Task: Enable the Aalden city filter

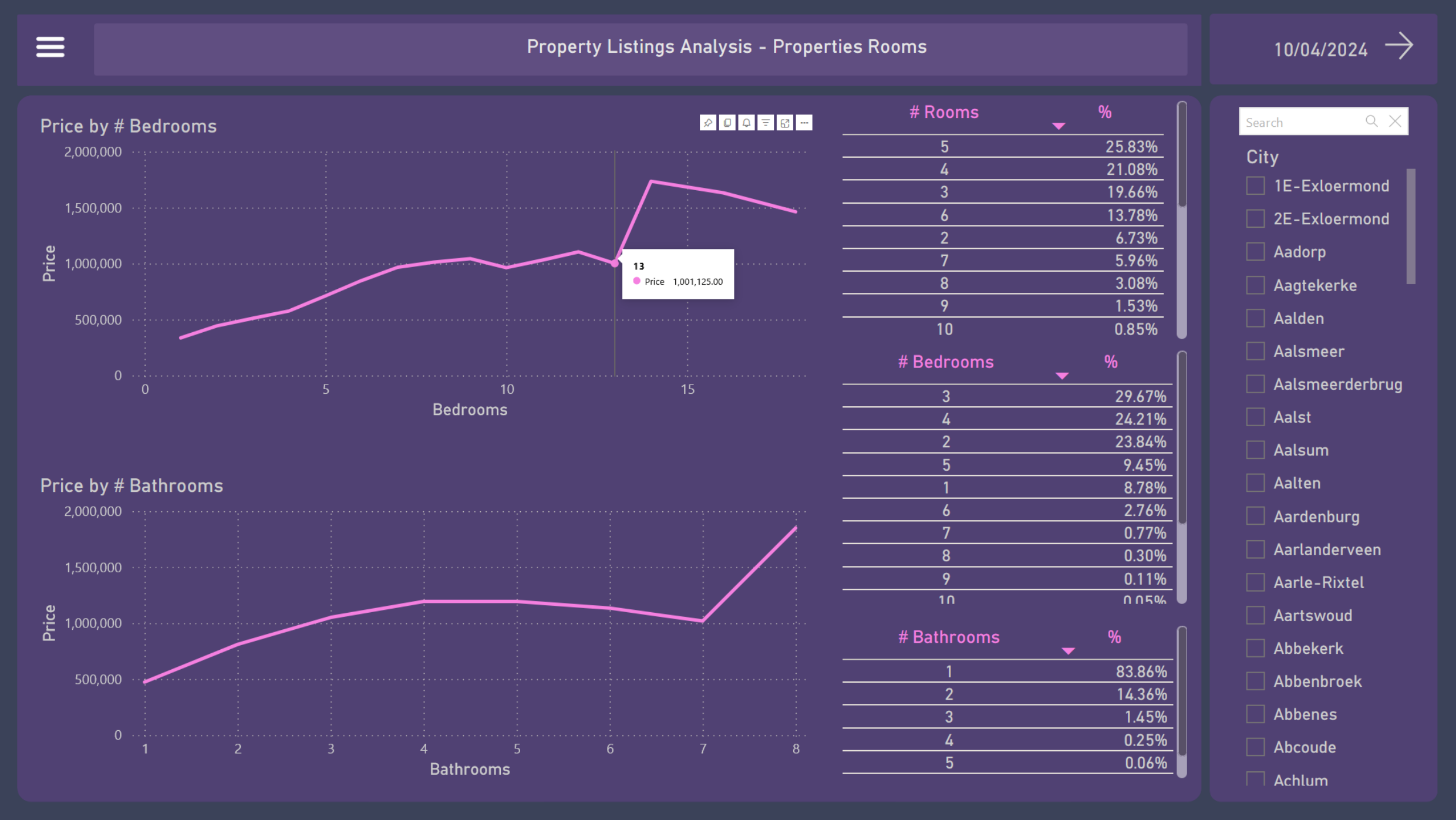Action: click(x=1255, y=318)
